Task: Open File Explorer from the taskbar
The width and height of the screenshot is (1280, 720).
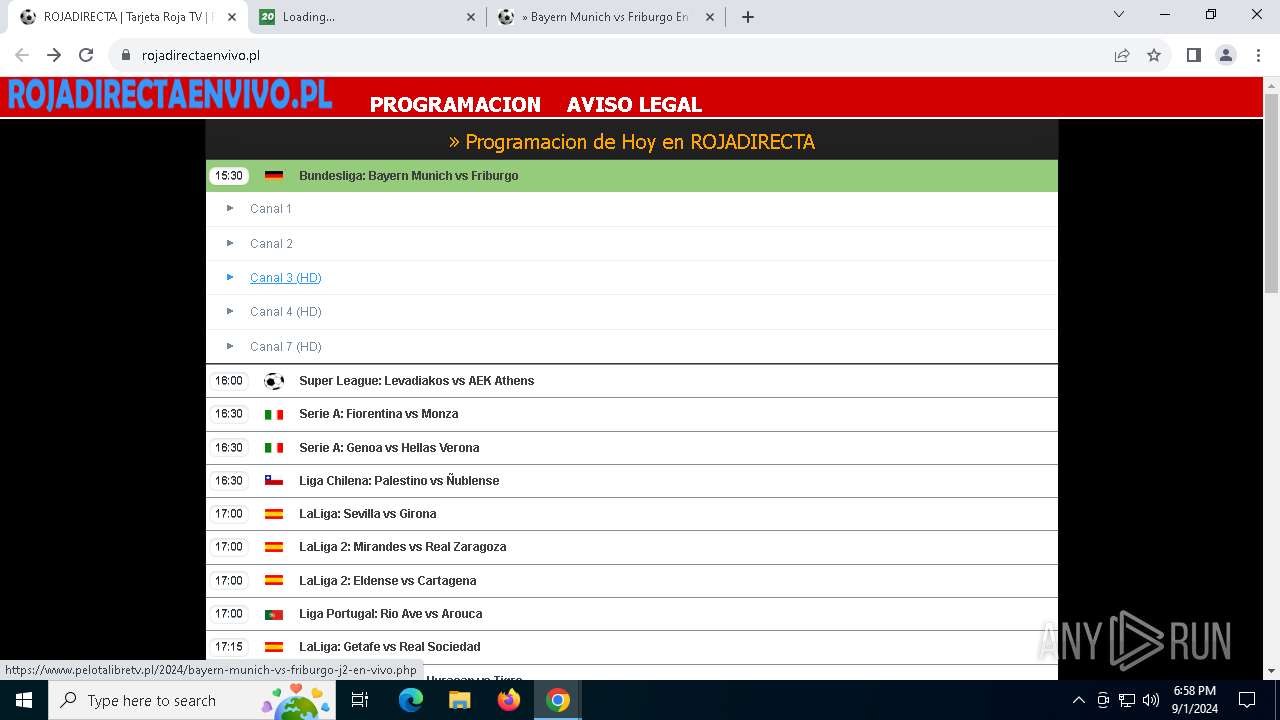Action: [460, 700]
